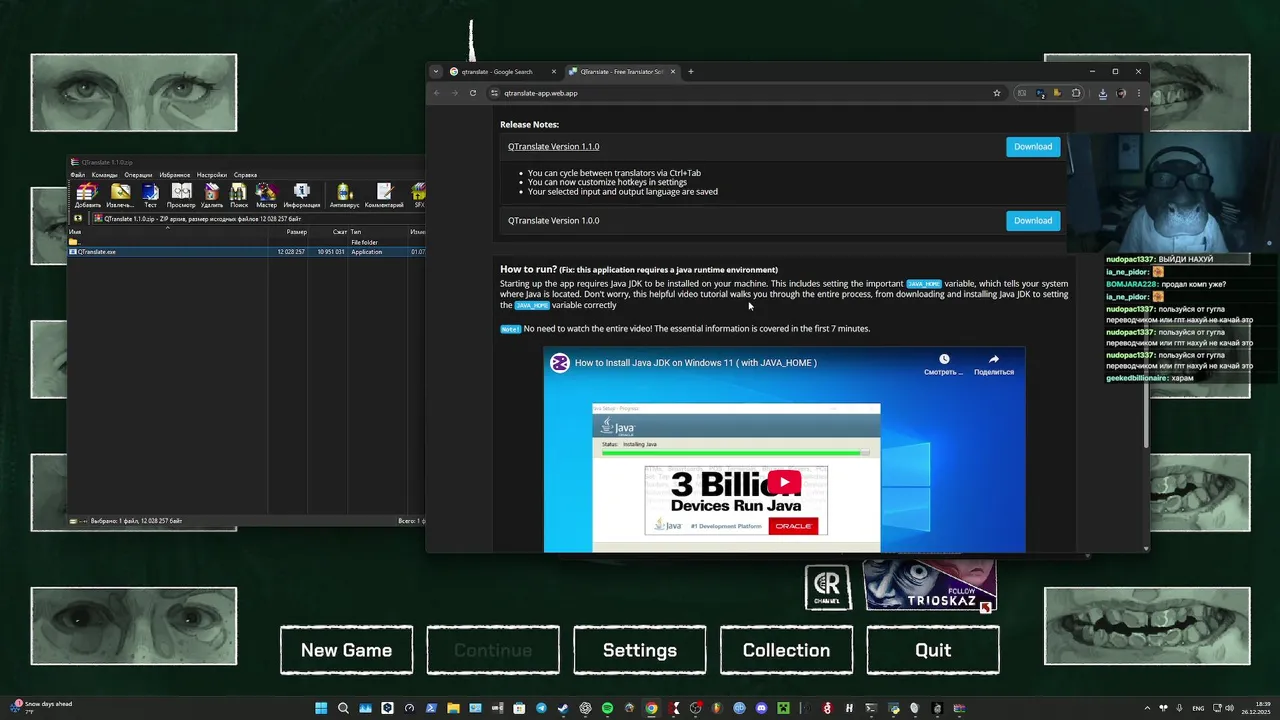Open Spotify from the taskbar
Image resolution: width=1280 pixels, height=720 pixels.
point(607,708)
